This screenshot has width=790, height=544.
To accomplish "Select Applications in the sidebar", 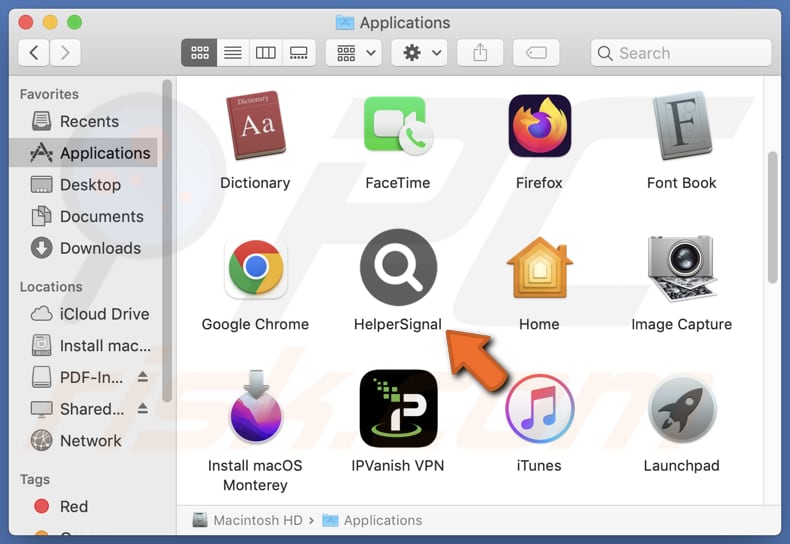I will click(83, 153).
